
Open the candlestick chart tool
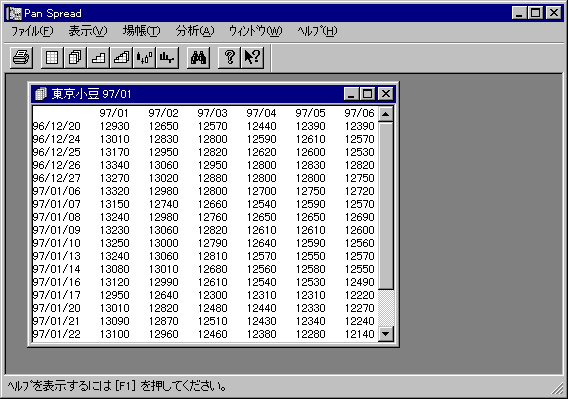[x=145, y=57]
